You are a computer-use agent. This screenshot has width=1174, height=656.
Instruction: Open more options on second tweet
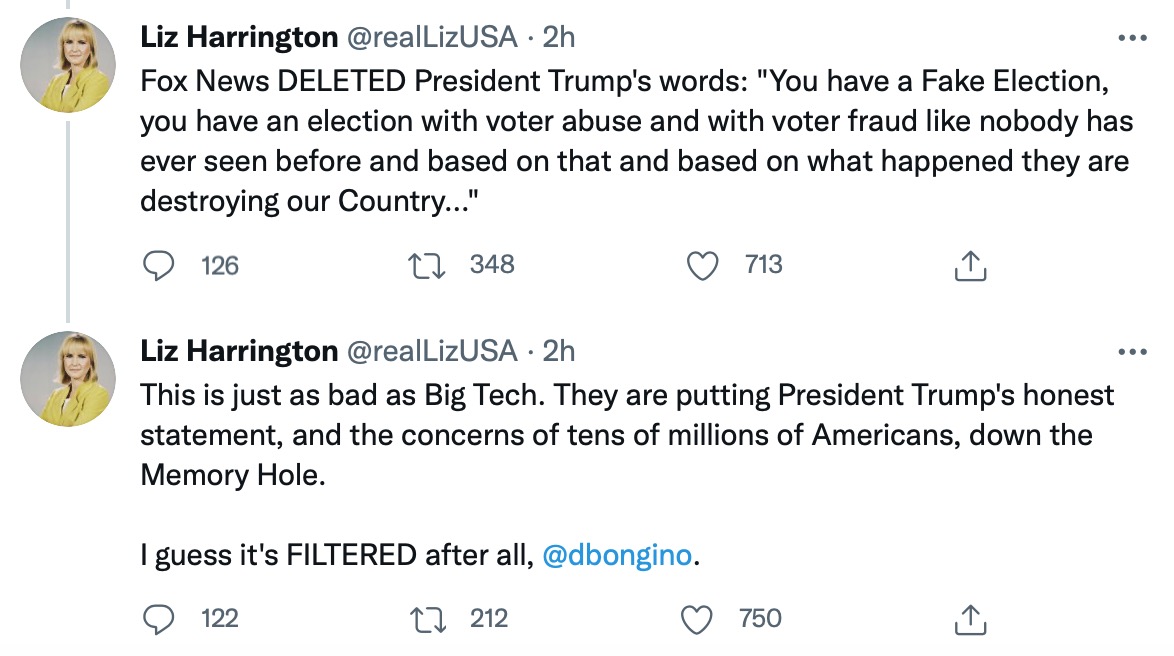point(1131,351)
